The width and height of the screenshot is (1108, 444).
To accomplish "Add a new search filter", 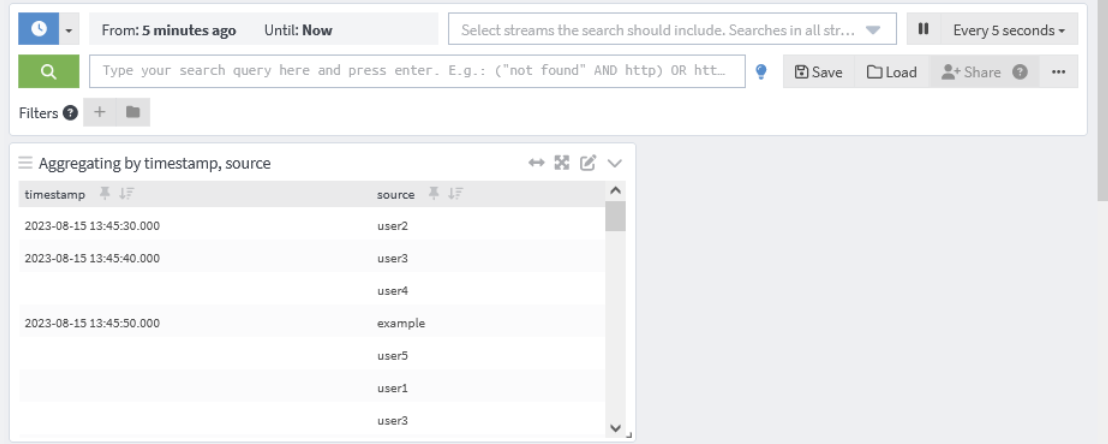I will [100, 114].
